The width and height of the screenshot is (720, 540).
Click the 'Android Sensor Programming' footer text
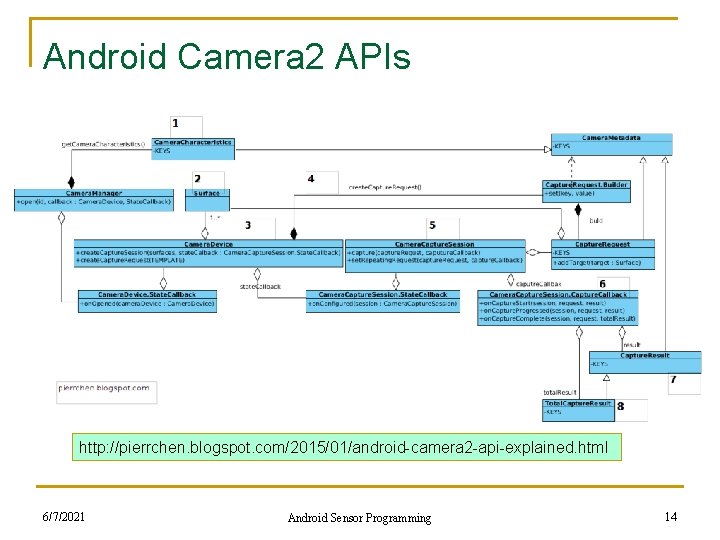click(x=359, y=518)
